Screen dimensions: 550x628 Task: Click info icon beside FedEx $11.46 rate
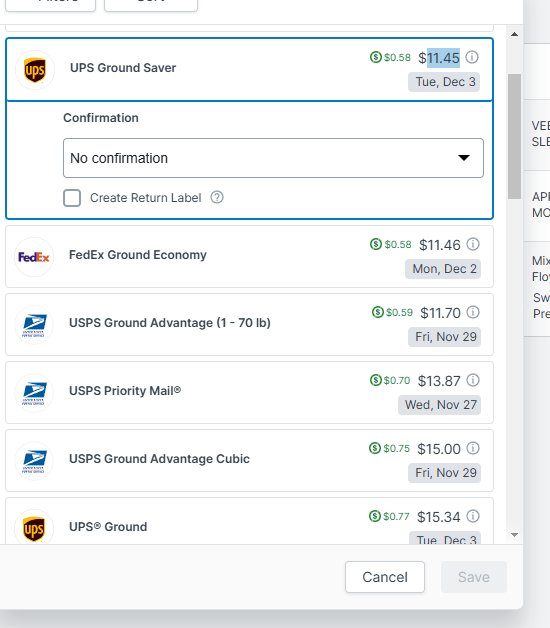pos(473,244)
